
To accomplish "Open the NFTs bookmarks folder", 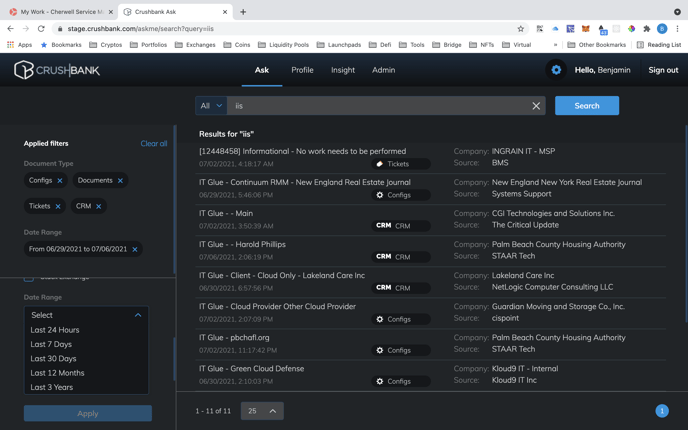I will 482,45.
